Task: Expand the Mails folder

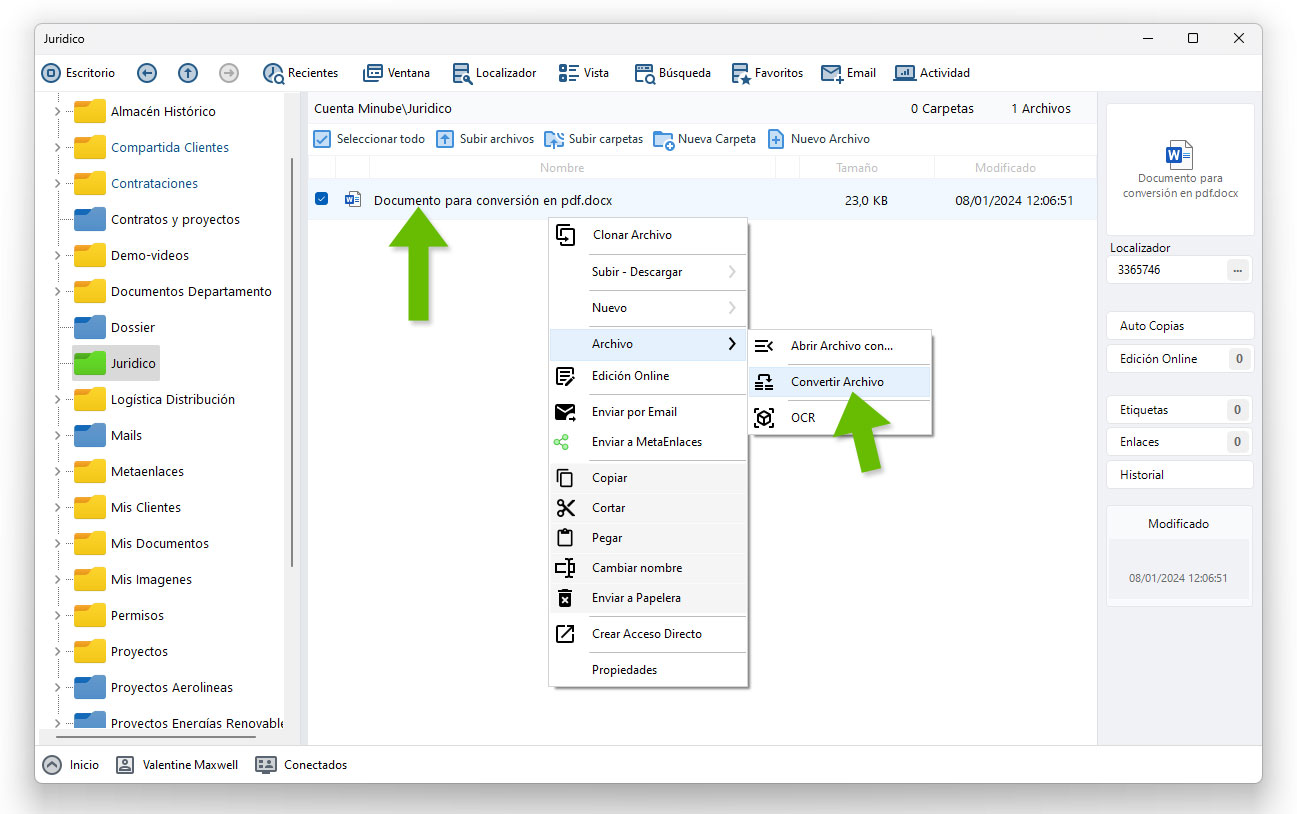Action: coord(57,436)
